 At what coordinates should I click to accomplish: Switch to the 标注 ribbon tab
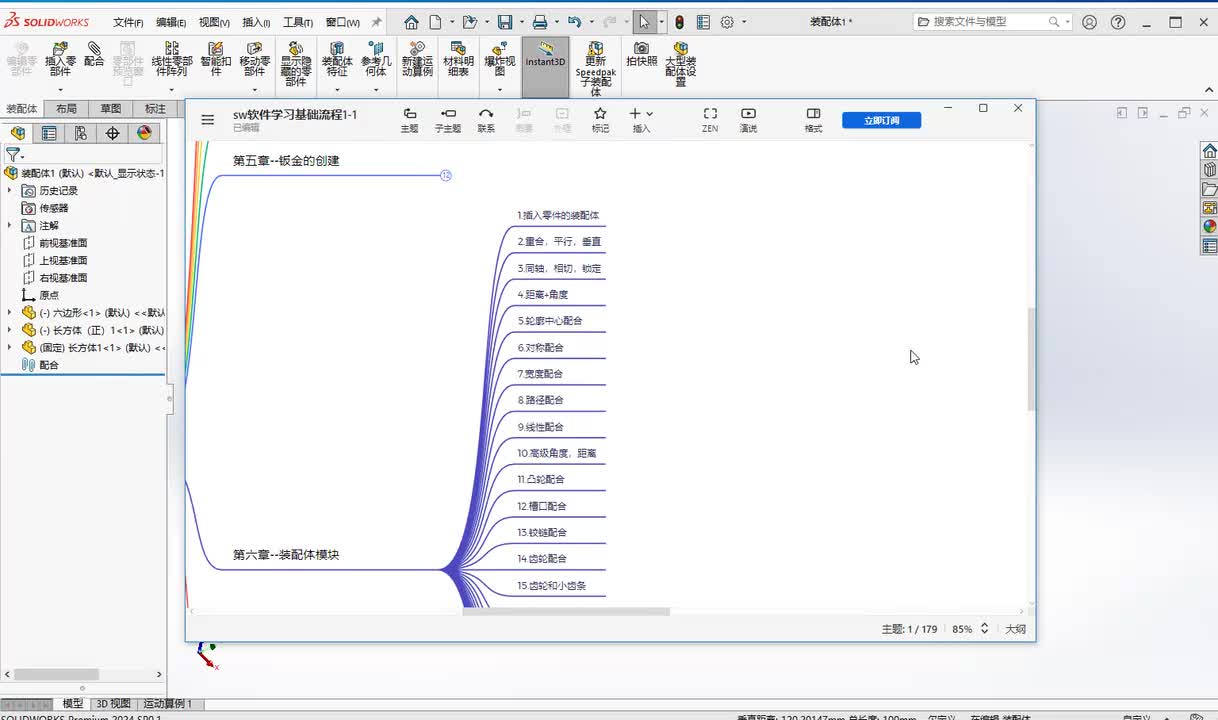155,109
